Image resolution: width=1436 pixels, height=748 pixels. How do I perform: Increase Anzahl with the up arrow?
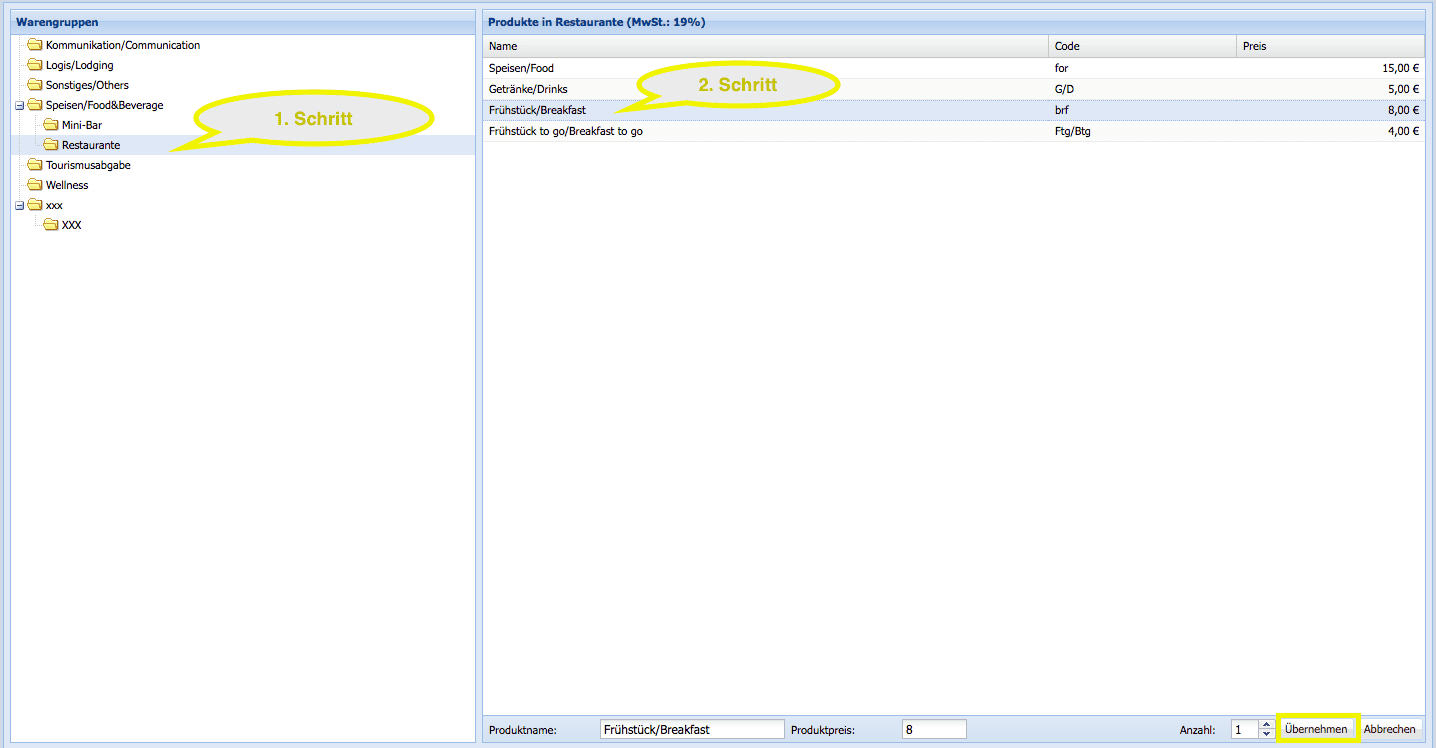(1267, 725)
